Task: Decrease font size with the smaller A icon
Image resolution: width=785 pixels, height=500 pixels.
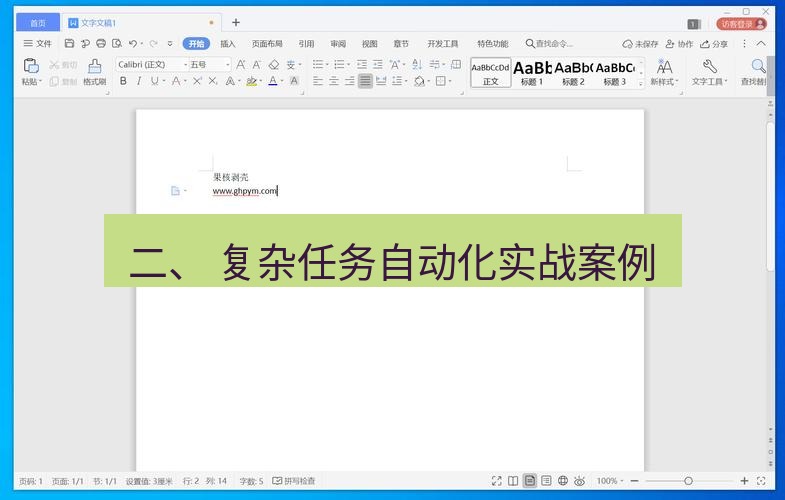Action: [x=257, y=65]
